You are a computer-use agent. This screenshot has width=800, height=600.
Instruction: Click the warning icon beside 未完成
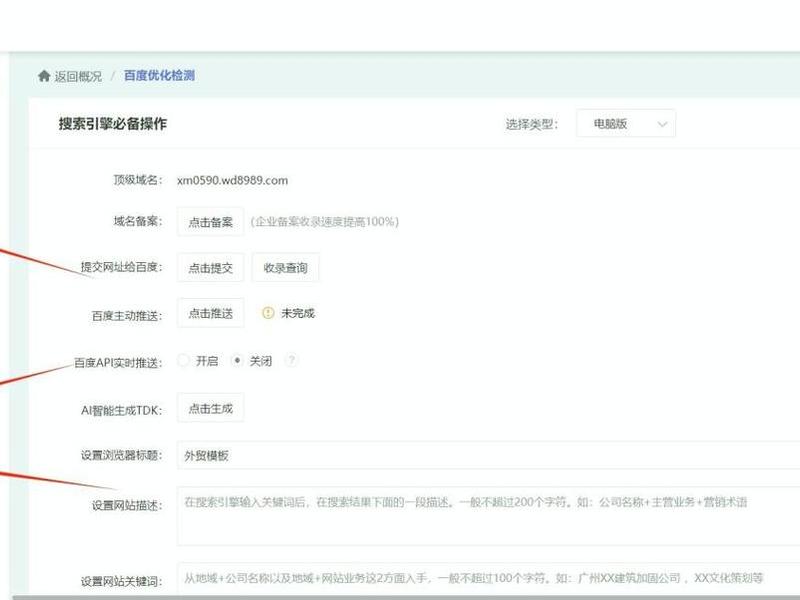(268, 313)
